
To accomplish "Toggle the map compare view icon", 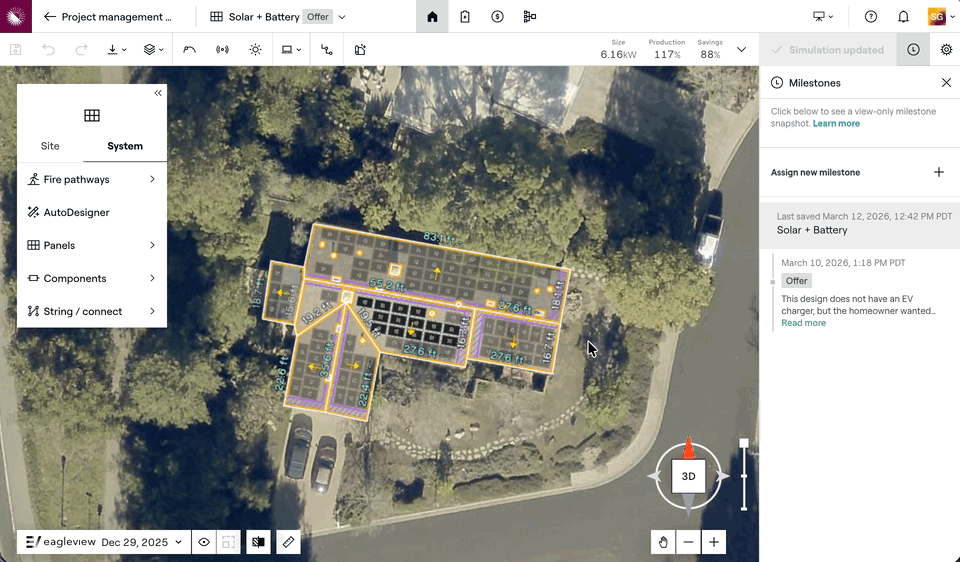I will click(259, 542).
